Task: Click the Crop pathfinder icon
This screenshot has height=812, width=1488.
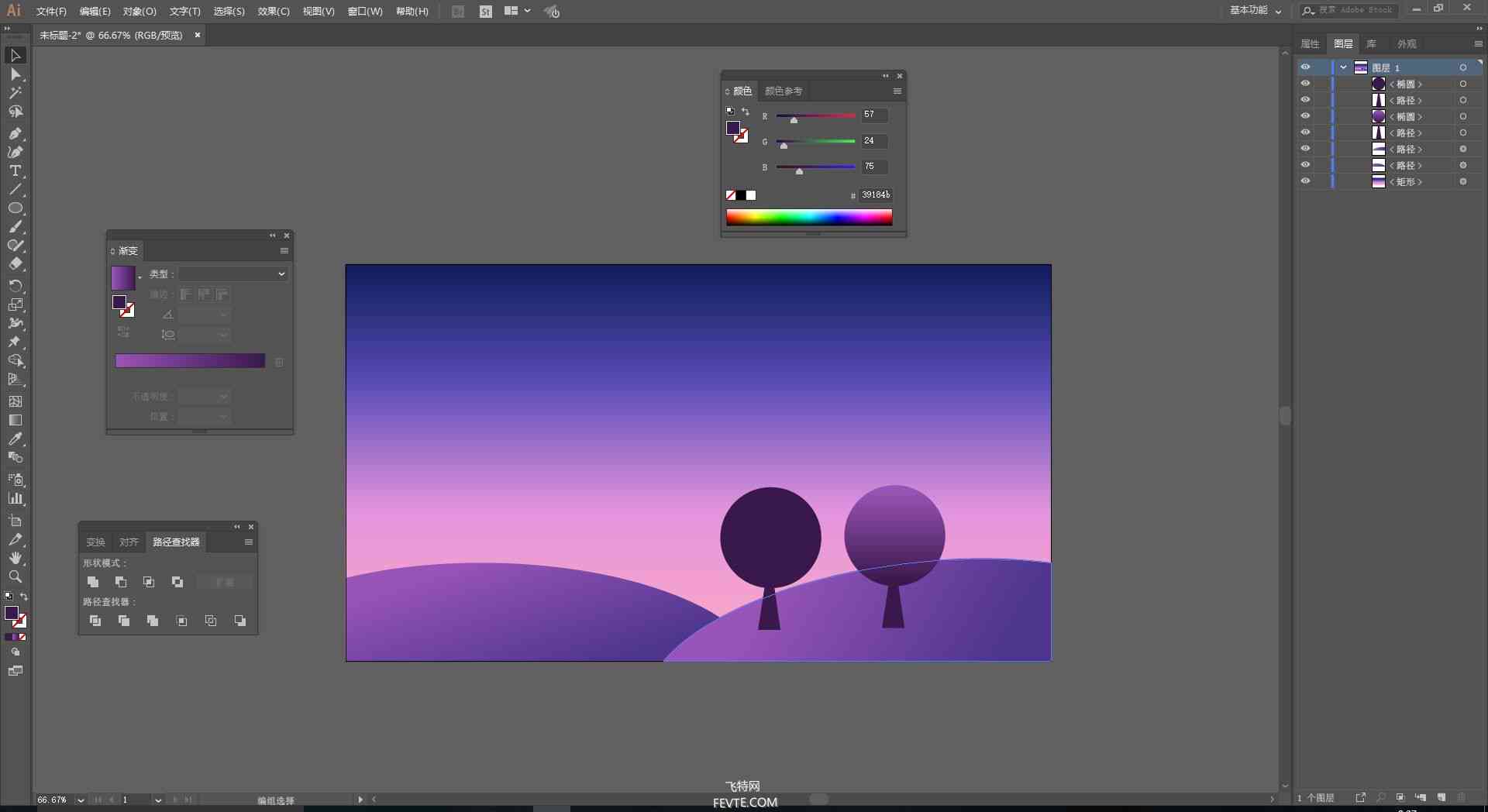Action: tap(182, 621)
